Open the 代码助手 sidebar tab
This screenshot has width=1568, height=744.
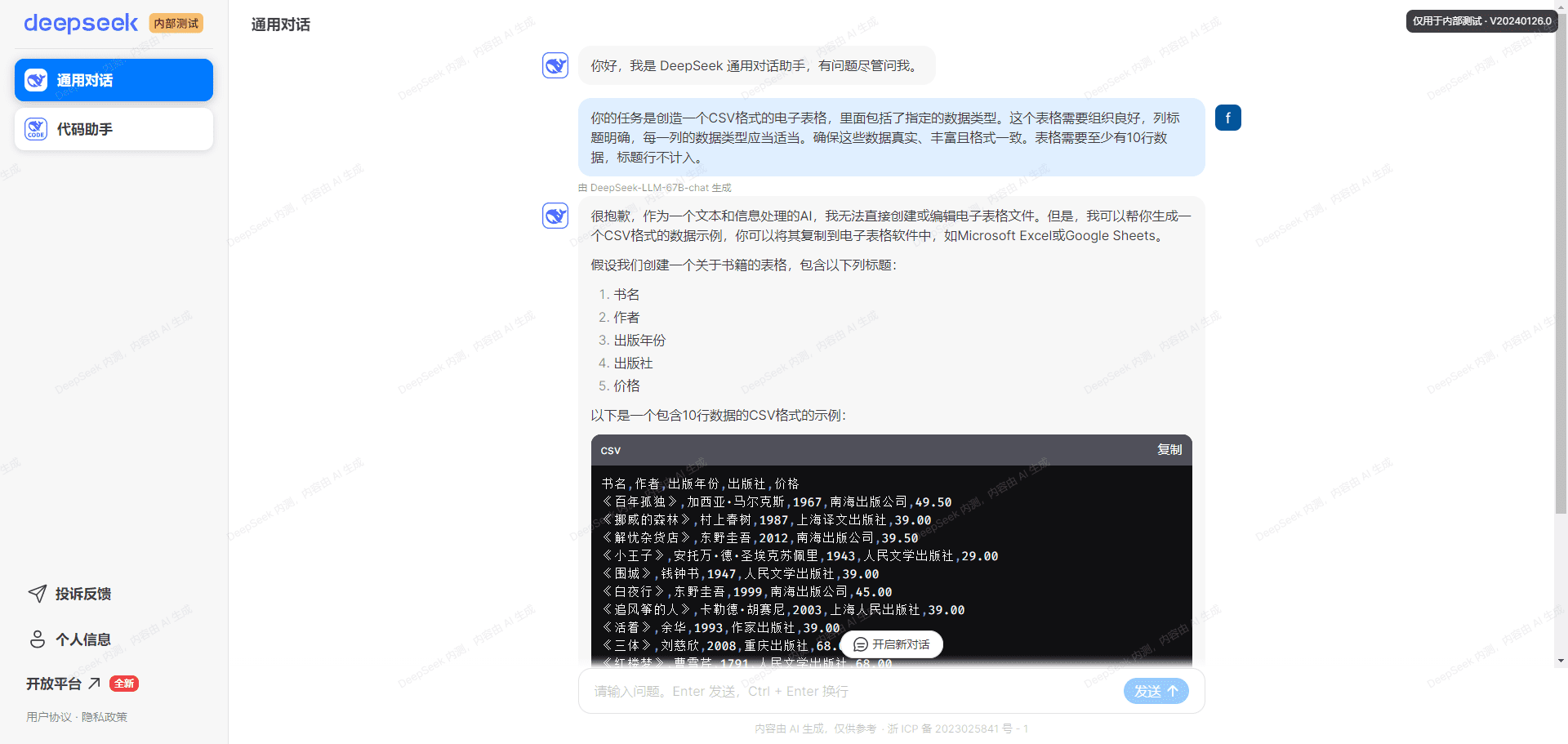tap(114, 129)
